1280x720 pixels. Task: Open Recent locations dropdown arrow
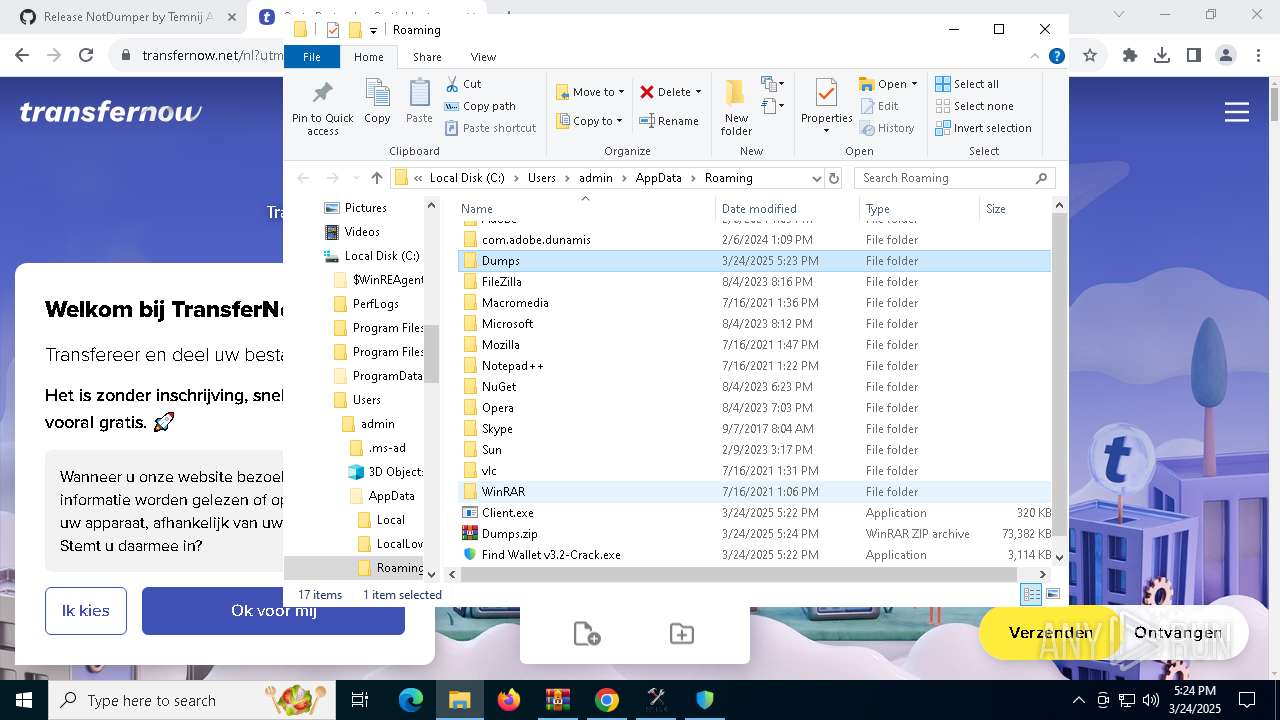coord(355,178)
